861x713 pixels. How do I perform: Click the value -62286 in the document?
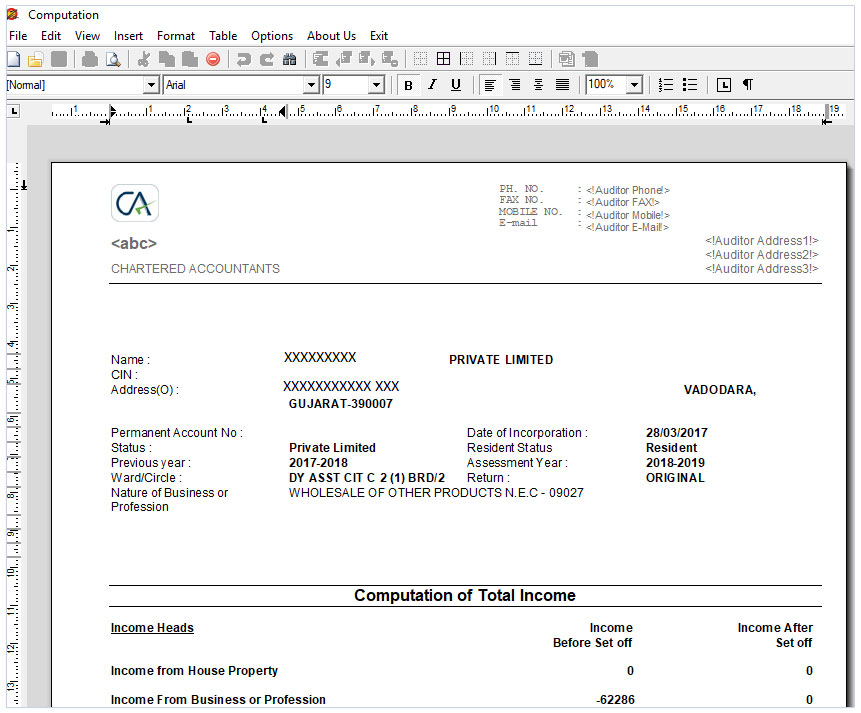pos(615,700)
